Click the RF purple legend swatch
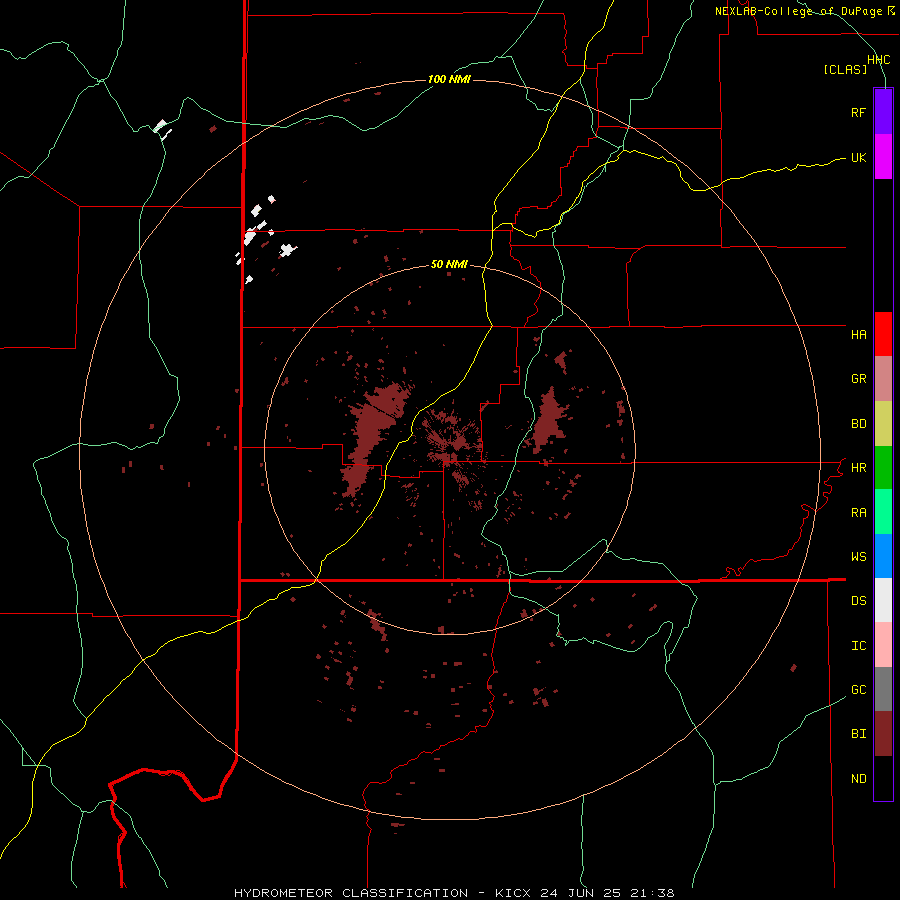The height and width of the screenshot is (900, 900). (883, 112)
